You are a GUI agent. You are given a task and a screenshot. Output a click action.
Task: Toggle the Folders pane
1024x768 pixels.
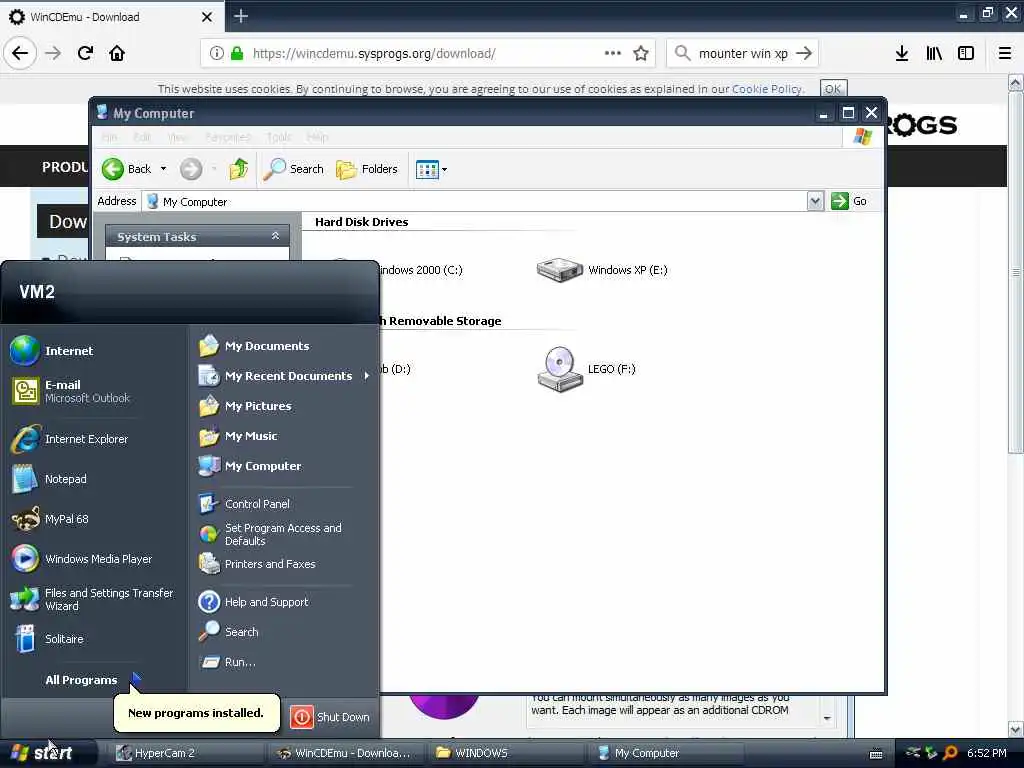(367, 169)
